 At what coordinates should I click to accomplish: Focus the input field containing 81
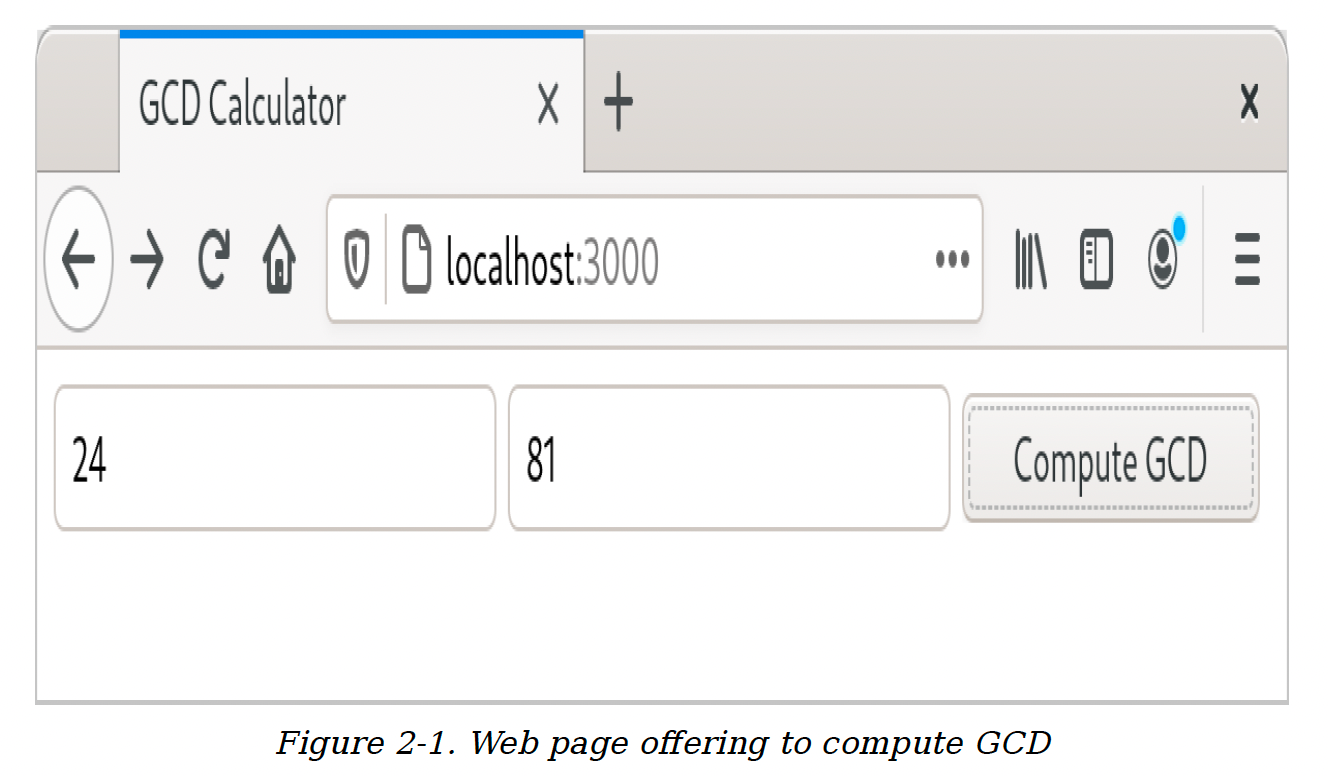tap(729, 458)
